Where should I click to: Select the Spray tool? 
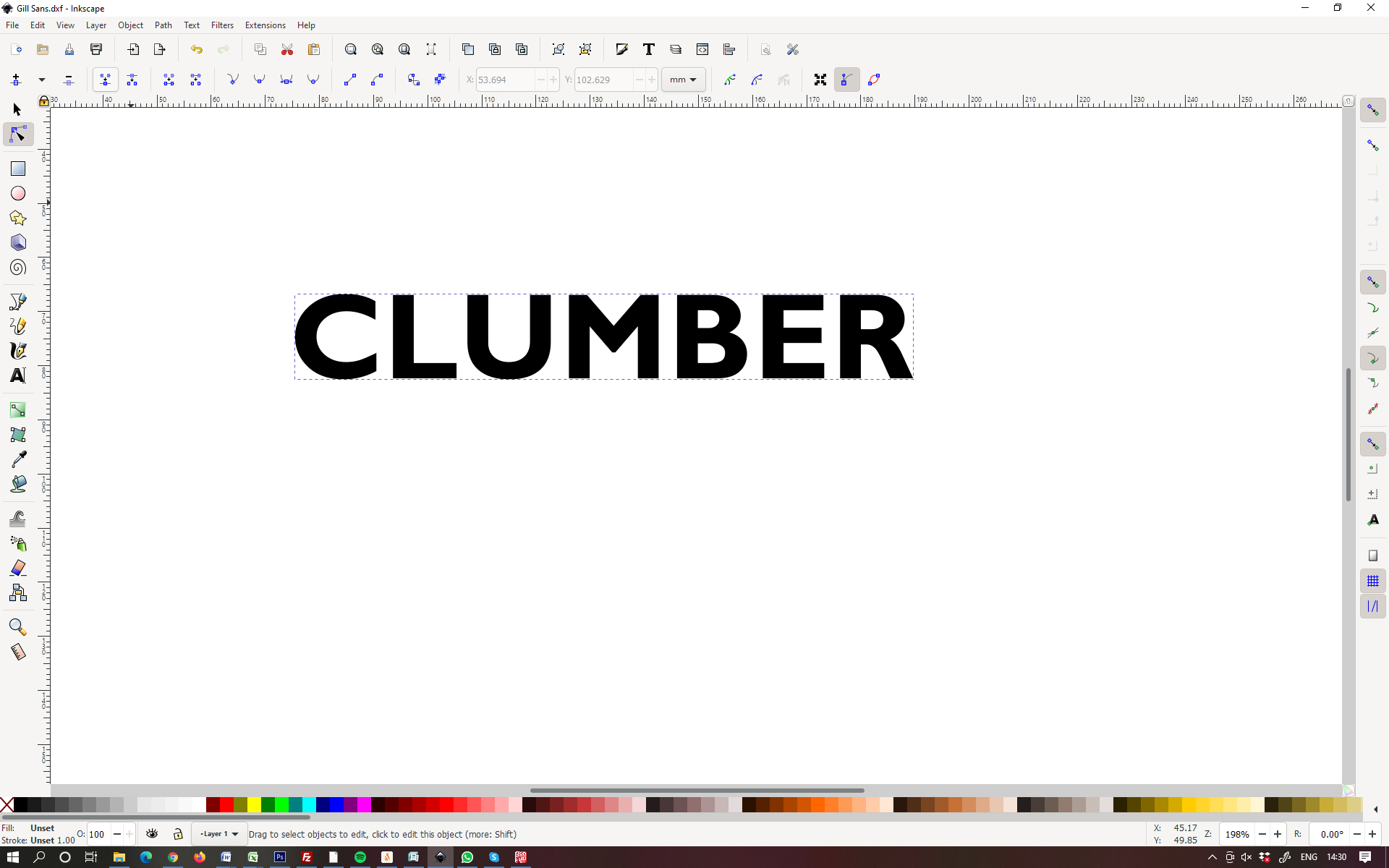(x=18, y=543)
